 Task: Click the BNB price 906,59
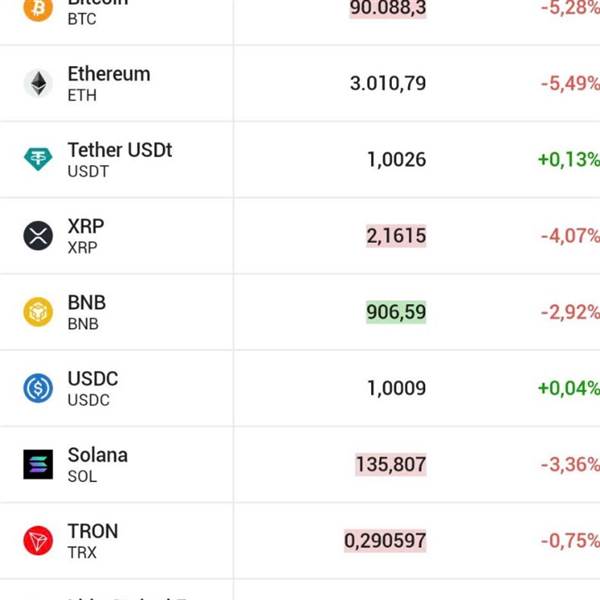click(396, 312)
